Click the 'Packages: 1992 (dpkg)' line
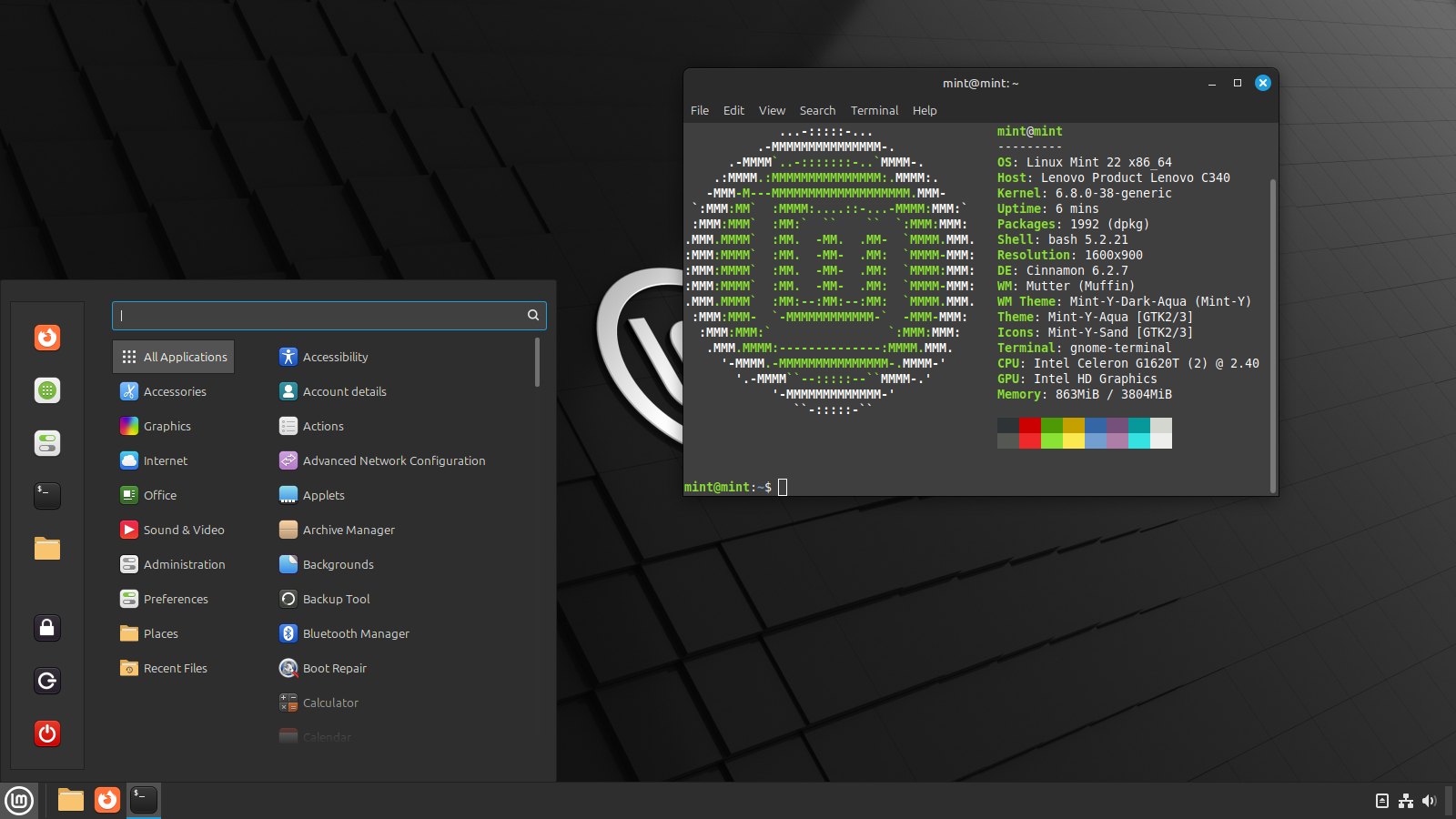Screen dimensions: 1456x819 click(1074, 225)
